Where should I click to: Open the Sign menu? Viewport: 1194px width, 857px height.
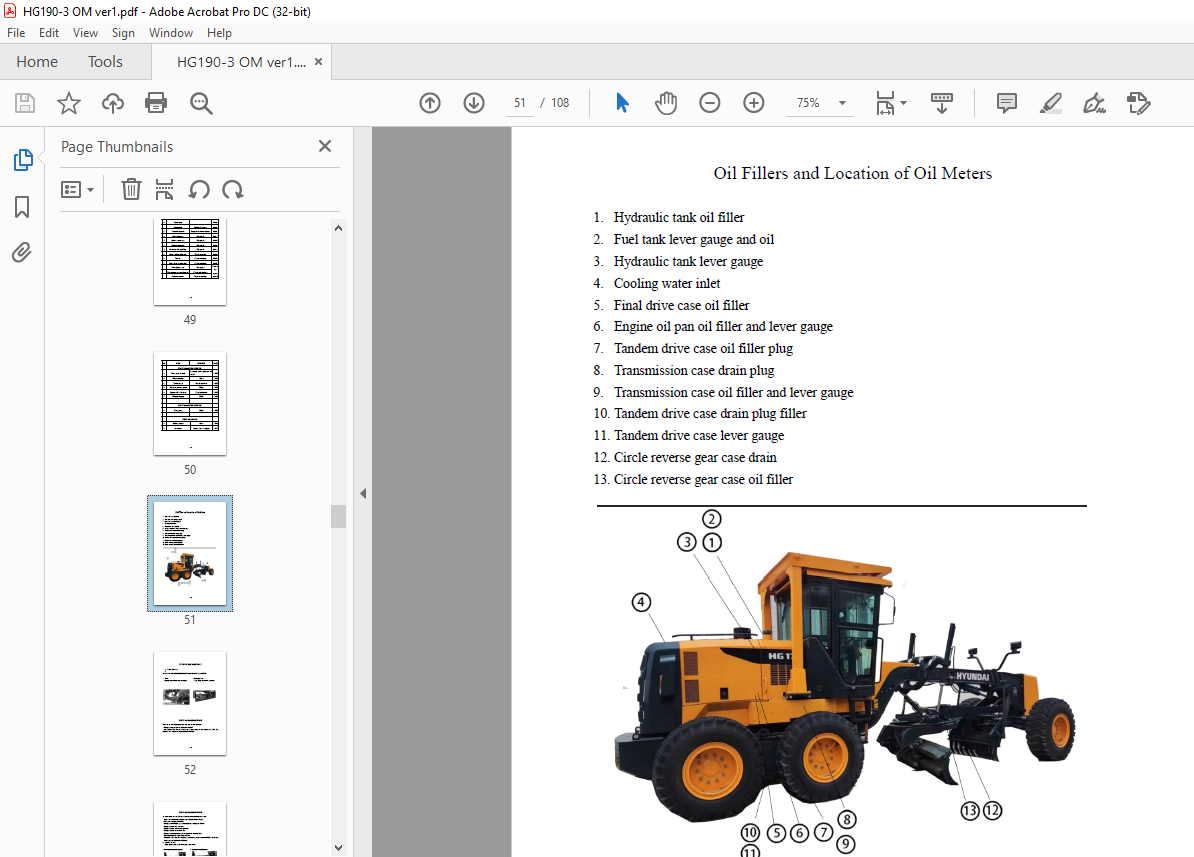(123, 33)
